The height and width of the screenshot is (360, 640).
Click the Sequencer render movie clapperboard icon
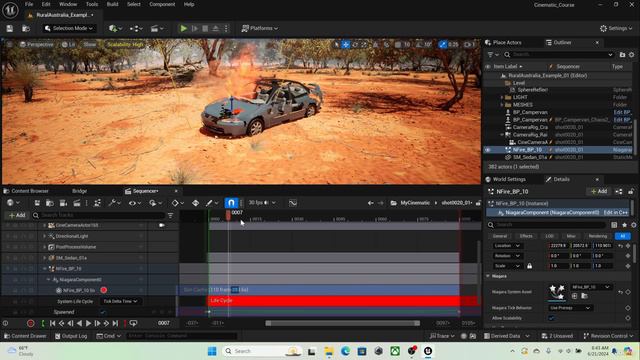click(77, 203)
